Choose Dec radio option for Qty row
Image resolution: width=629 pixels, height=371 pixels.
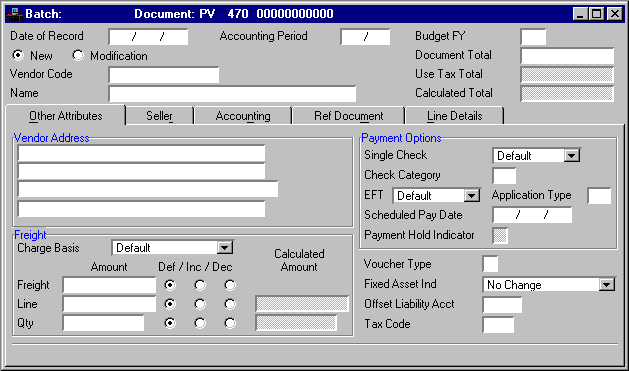(230, 323)
